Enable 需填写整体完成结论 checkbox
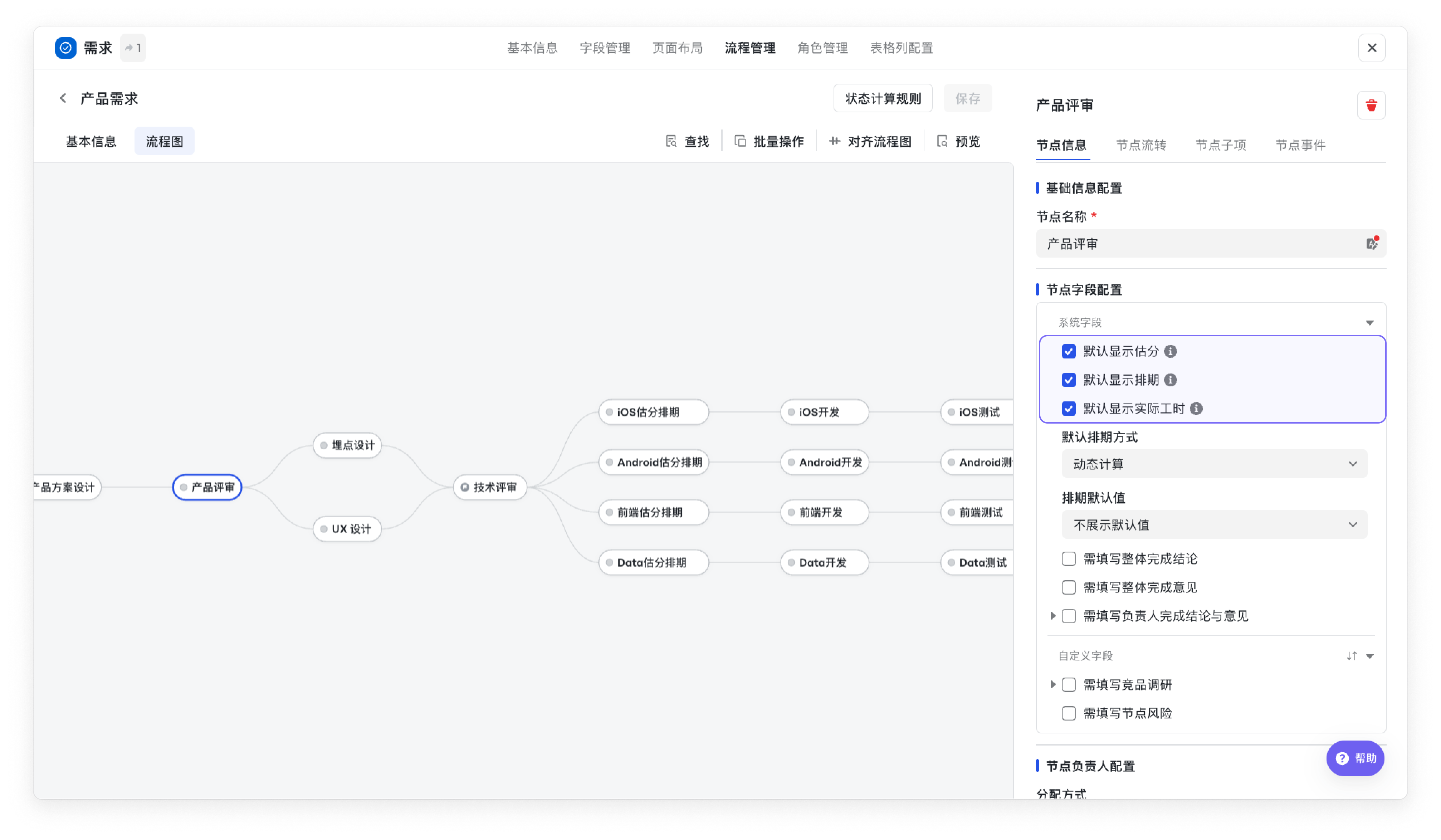This screenshot has width=1441, height=840. click(x=1068, y=559)
